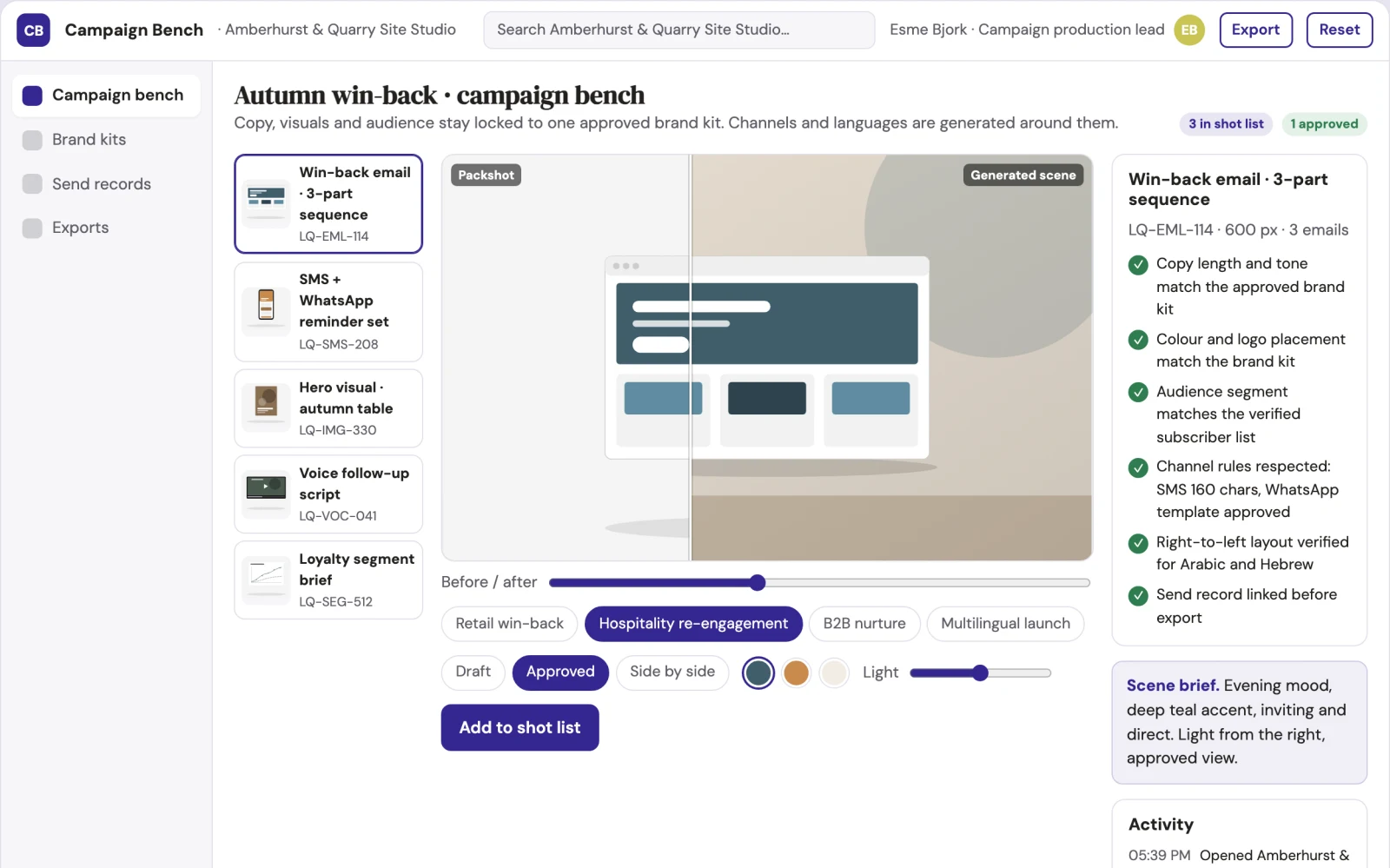Select the Multilingual launch preset
This screenshot has height=868, width=1390.
[x=1005, y=624]
